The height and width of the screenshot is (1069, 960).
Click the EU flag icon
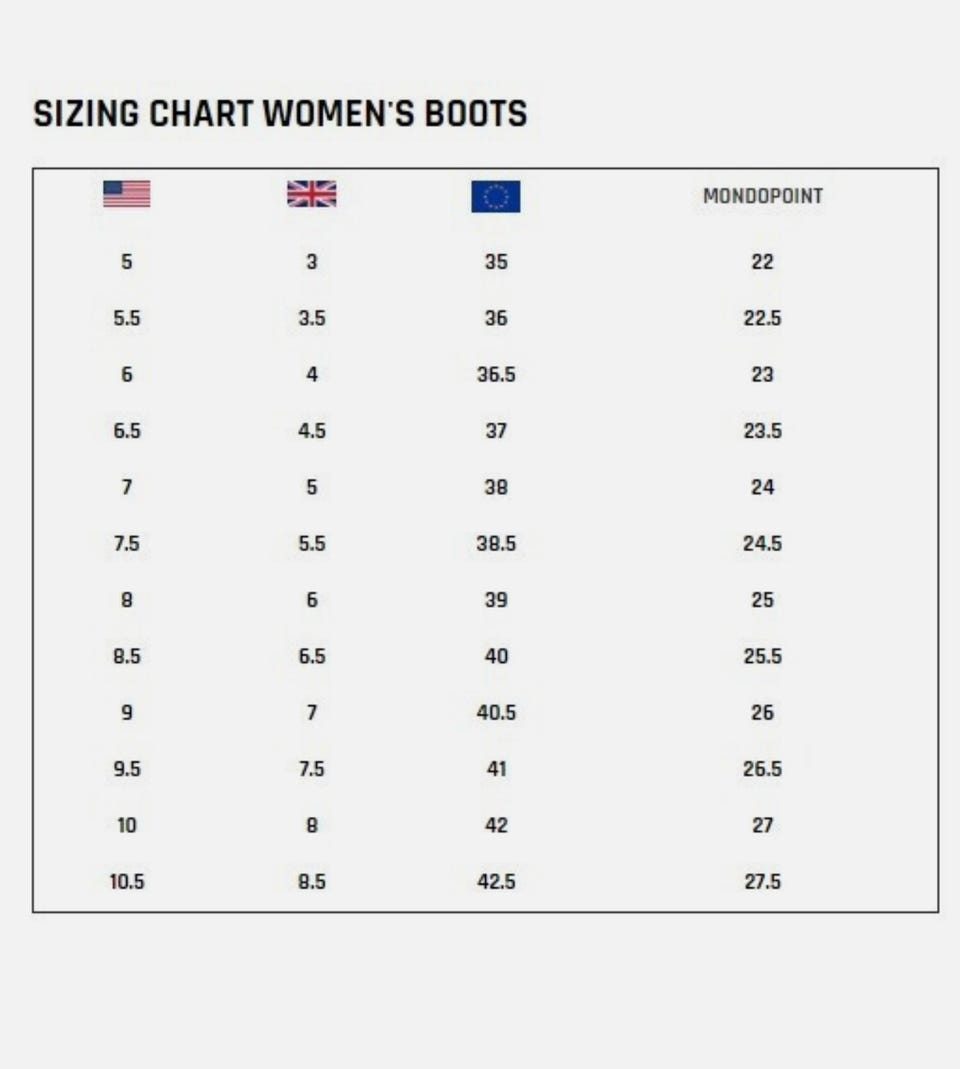(496, 196)
